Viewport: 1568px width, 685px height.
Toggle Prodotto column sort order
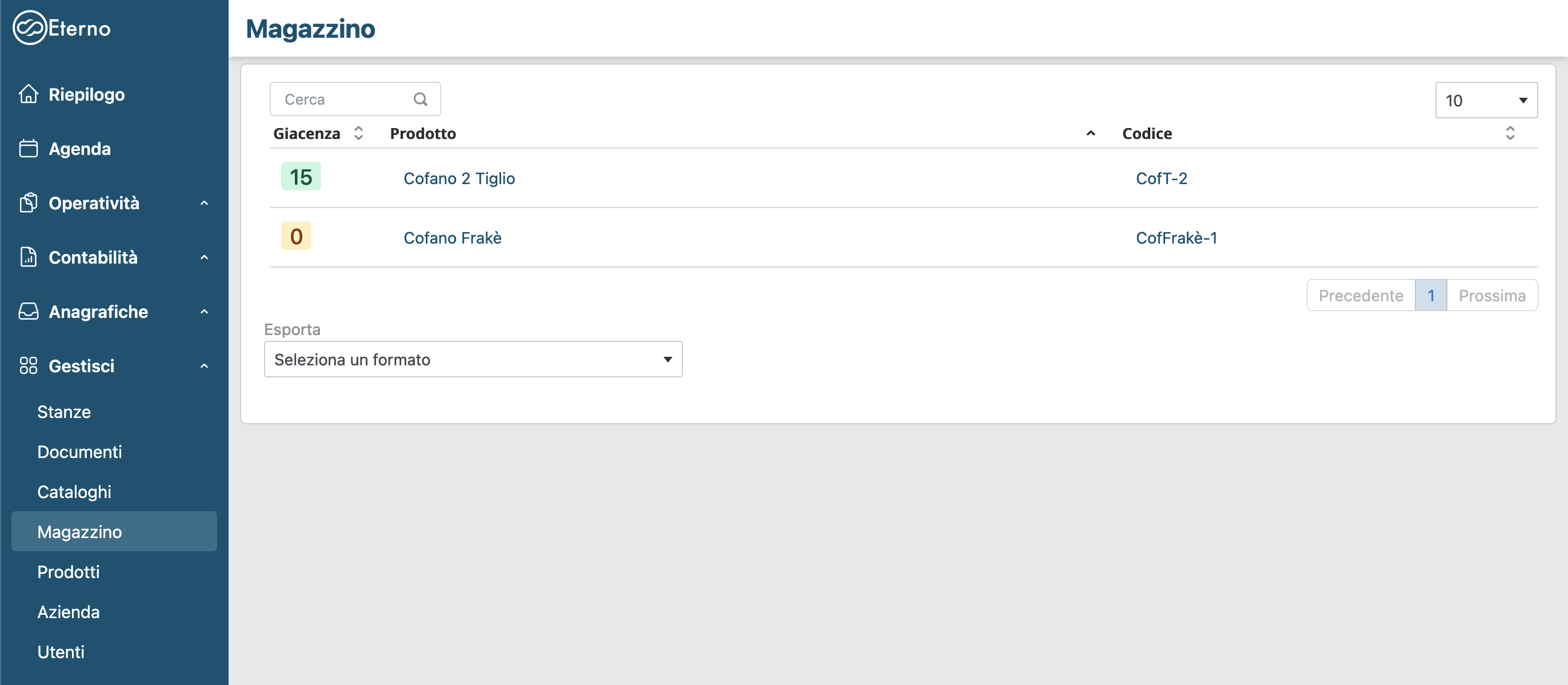click(x=1090, y=133)
